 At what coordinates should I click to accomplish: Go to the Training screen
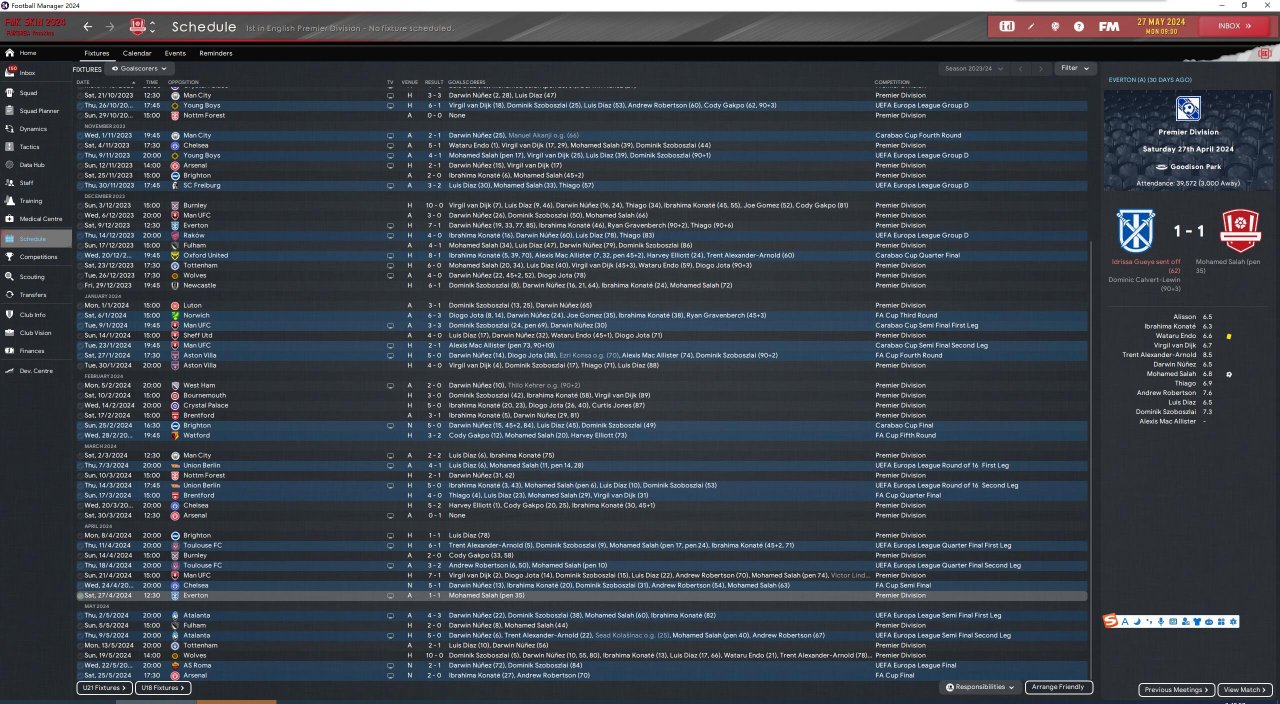(x=36, y=201)
